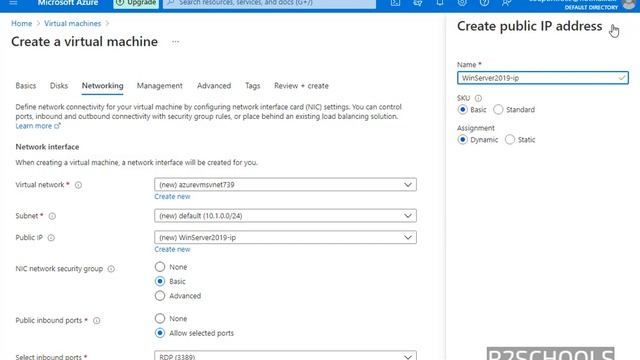Open portal settings gear

coord(462,2)
